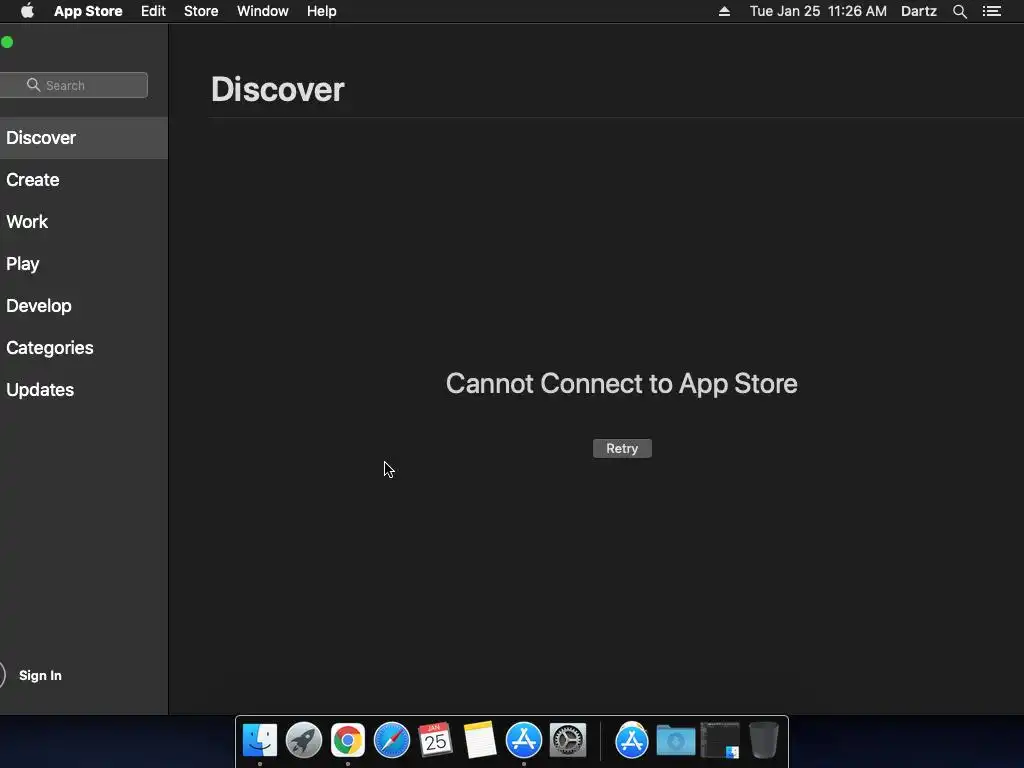
Task: Open Downloads folder in the Dock
Action: pos(676,741)
